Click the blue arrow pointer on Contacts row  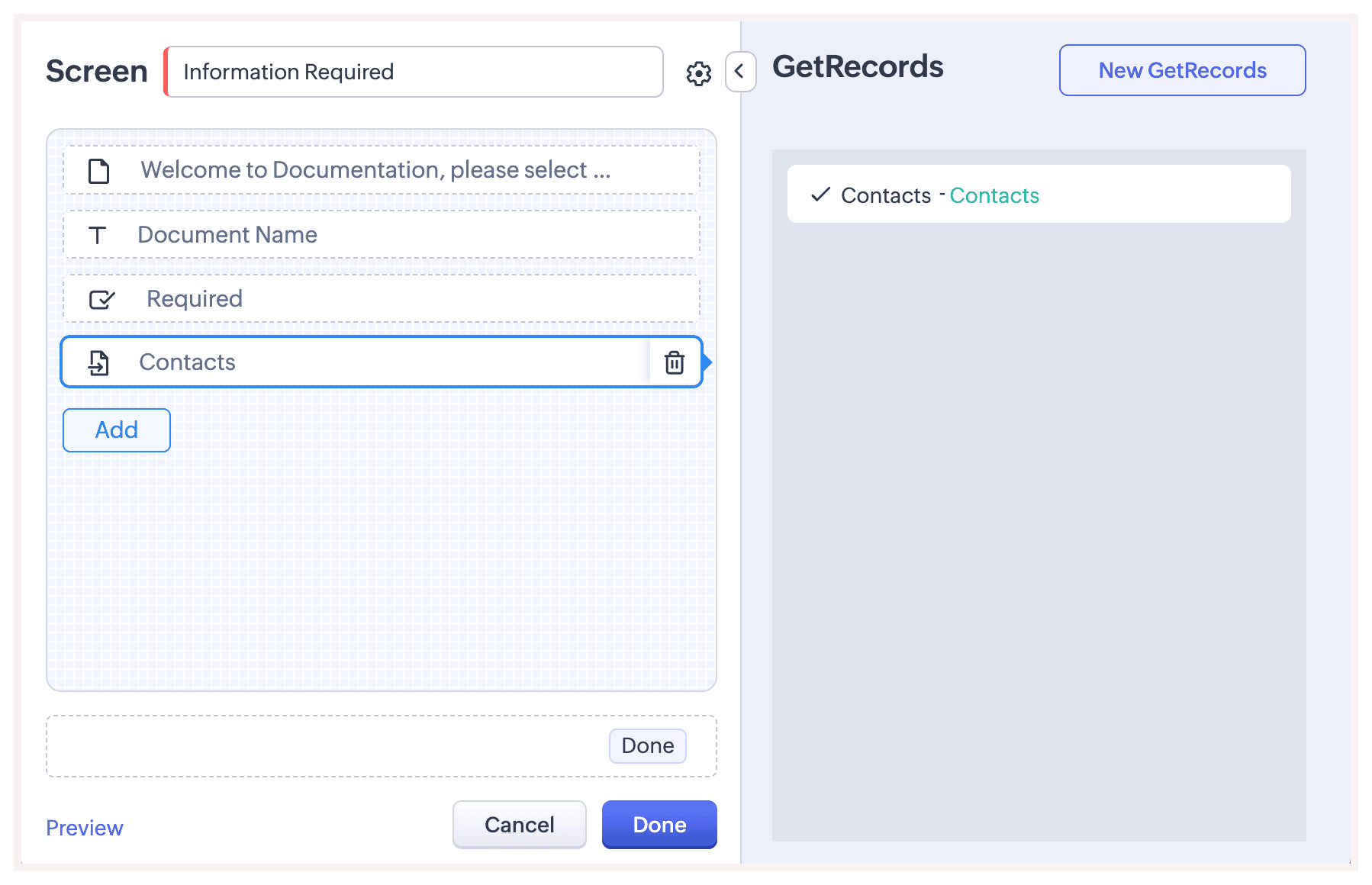coord(707,362)
